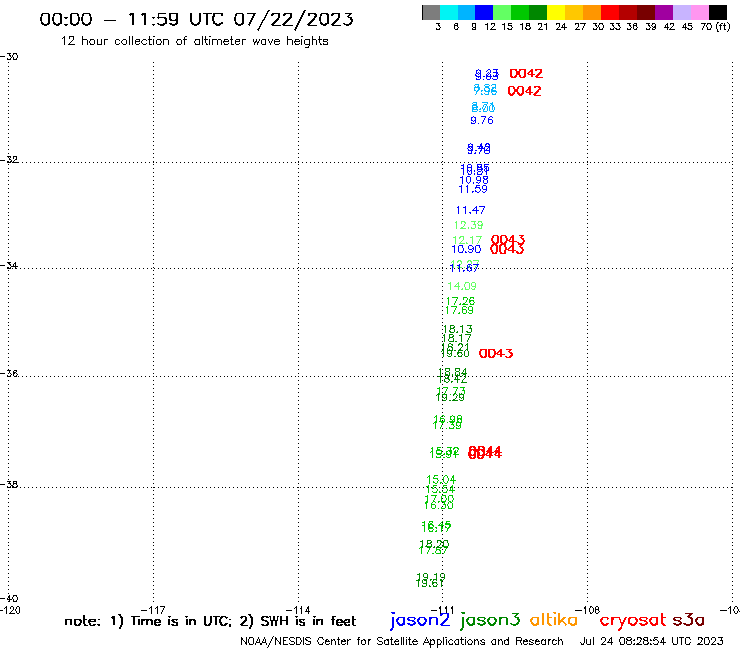This screenshot has width=740, height=650.
Task: Click the latitude axis label -32
Action: click(x=9, y=160)
